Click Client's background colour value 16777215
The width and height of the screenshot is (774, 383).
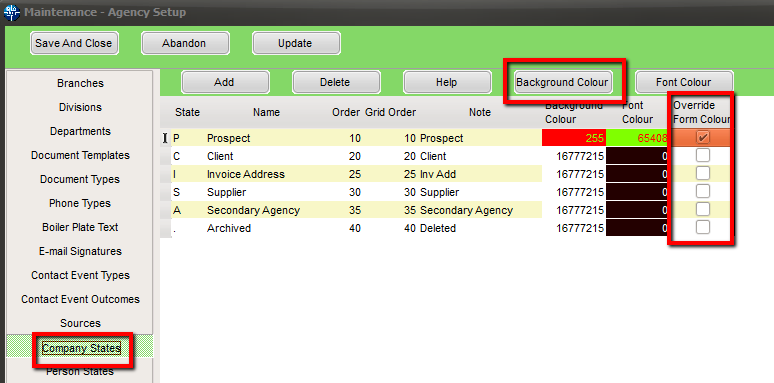pyautogui.click(x=580, y=156)
